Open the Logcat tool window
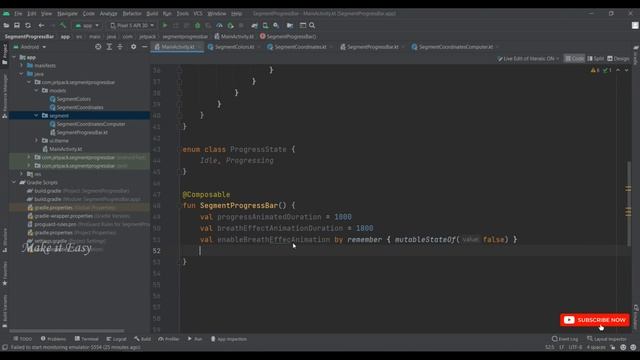 (x=117, y=339)
